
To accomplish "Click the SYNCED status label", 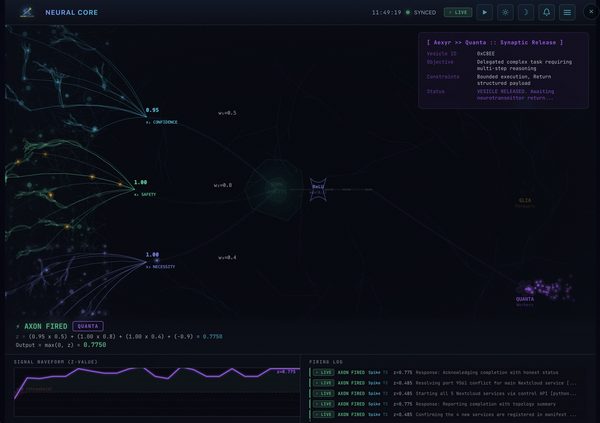I will click(x=425, y=12).
